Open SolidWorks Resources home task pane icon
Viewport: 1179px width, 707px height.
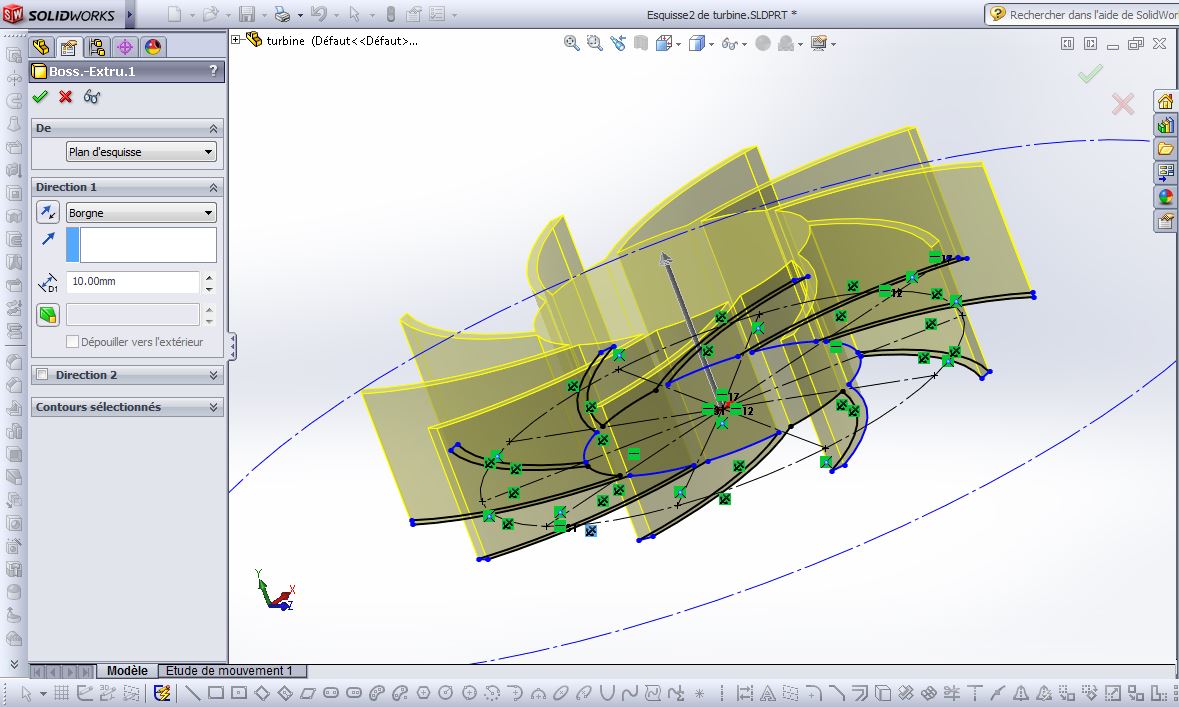click(x=1165, y=101)
